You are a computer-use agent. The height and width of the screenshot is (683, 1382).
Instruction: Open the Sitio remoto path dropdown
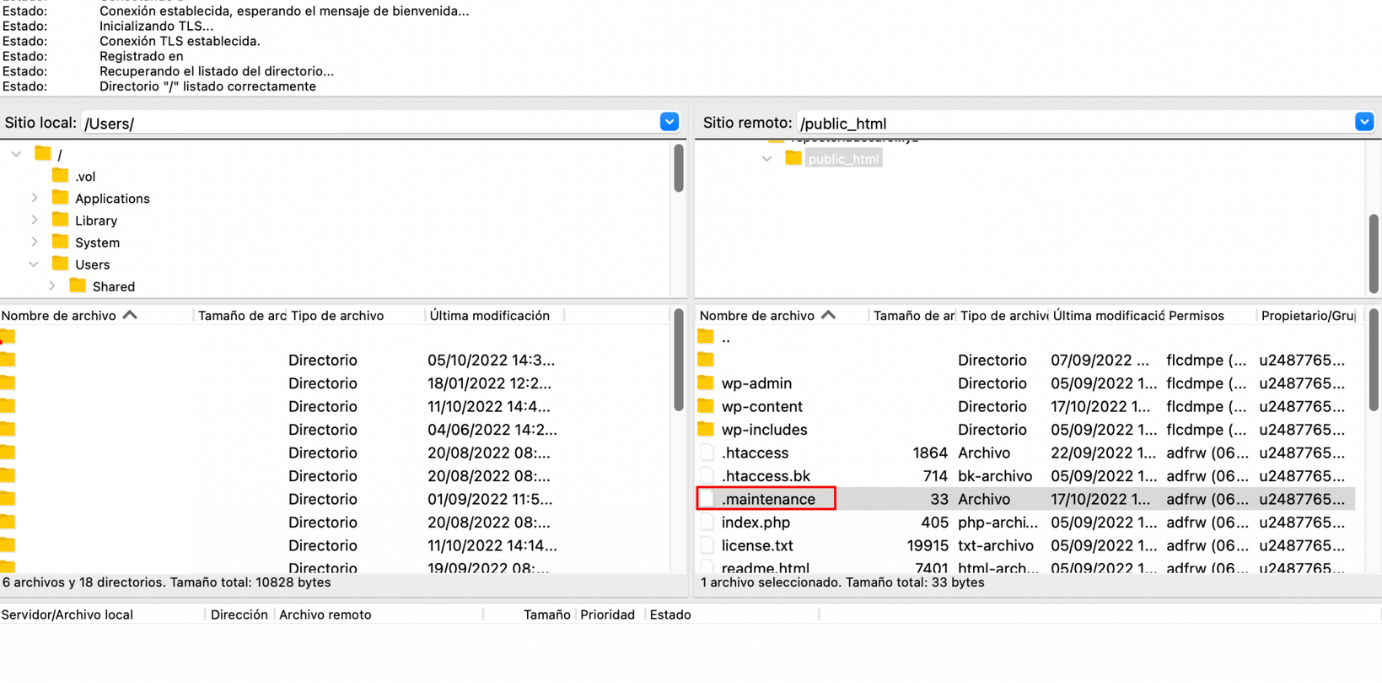(x=1364, y=122)
